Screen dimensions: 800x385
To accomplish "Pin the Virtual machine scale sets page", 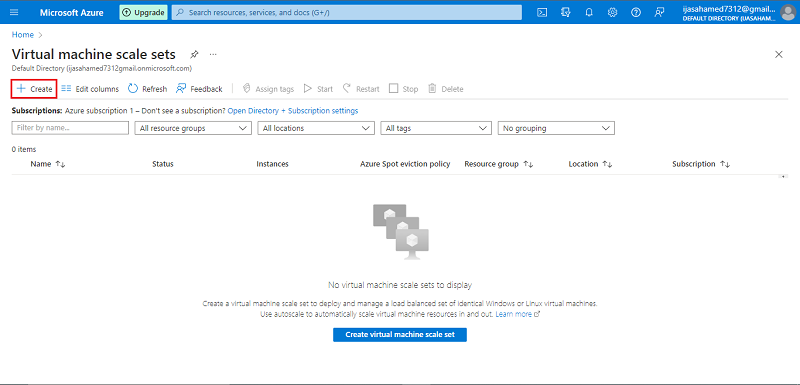I will (x=194, y=54).
